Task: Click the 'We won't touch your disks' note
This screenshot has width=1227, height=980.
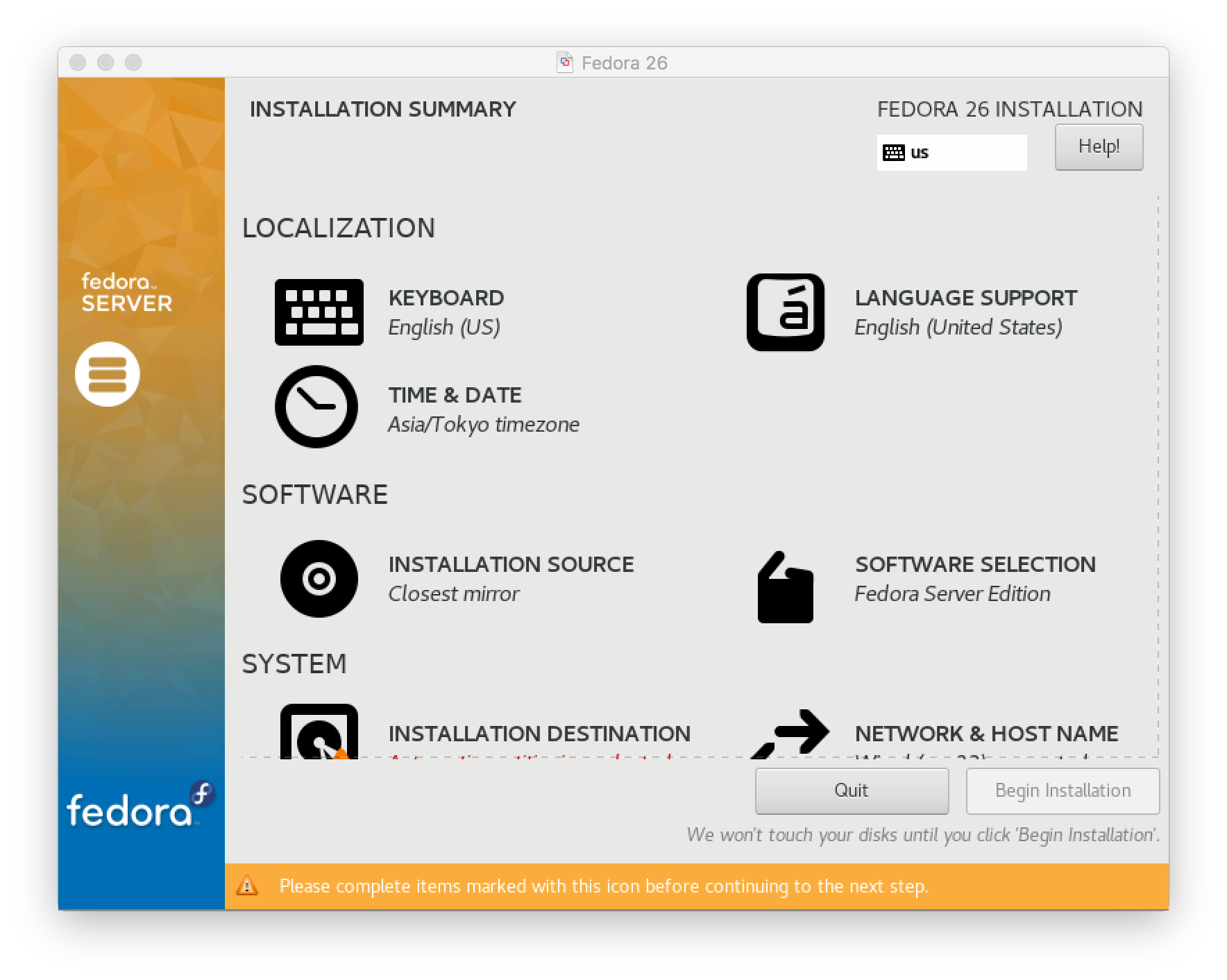Action: click(x=923, y=834)
